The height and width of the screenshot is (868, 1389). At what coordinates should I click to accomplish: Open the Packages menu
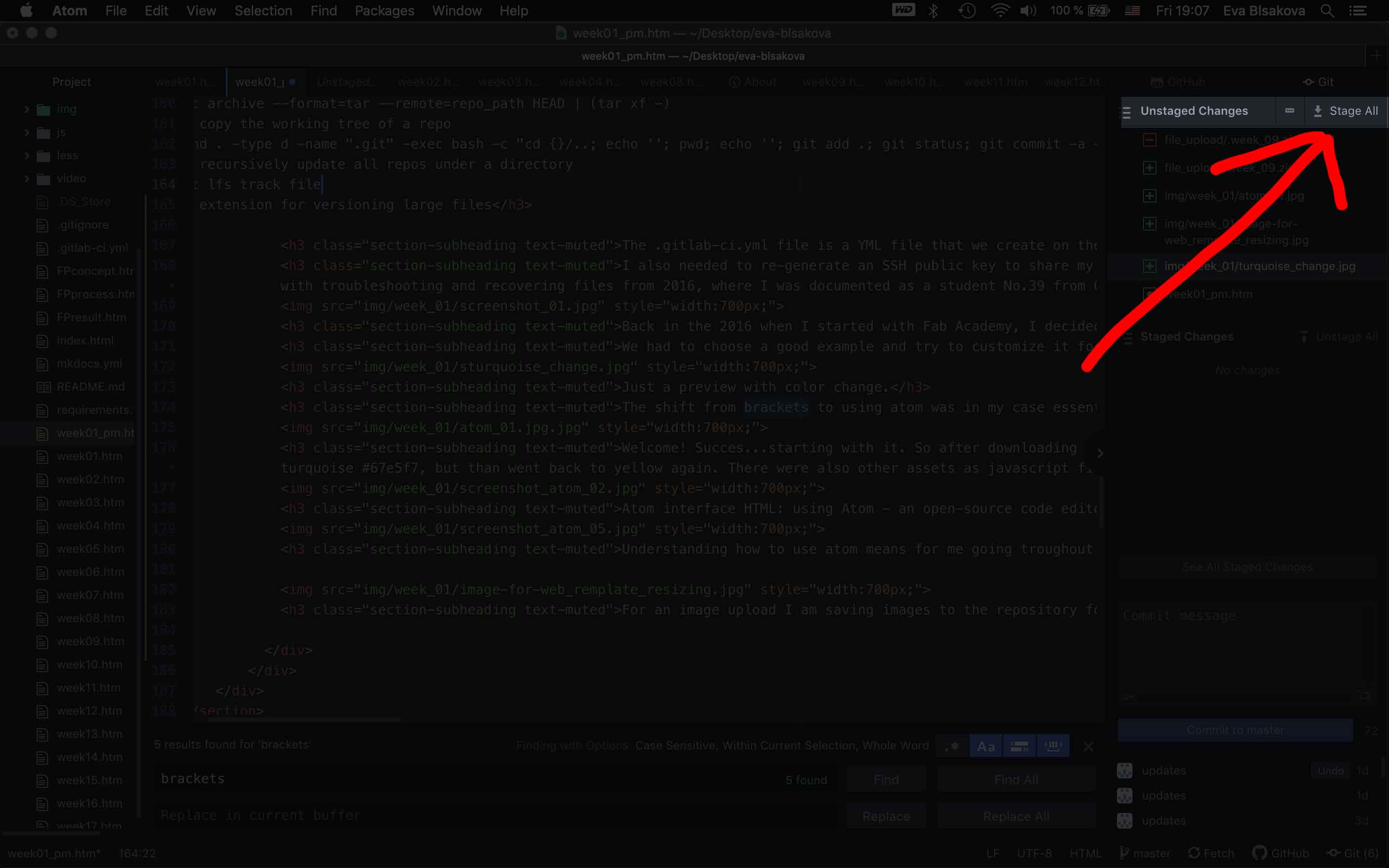384,11
